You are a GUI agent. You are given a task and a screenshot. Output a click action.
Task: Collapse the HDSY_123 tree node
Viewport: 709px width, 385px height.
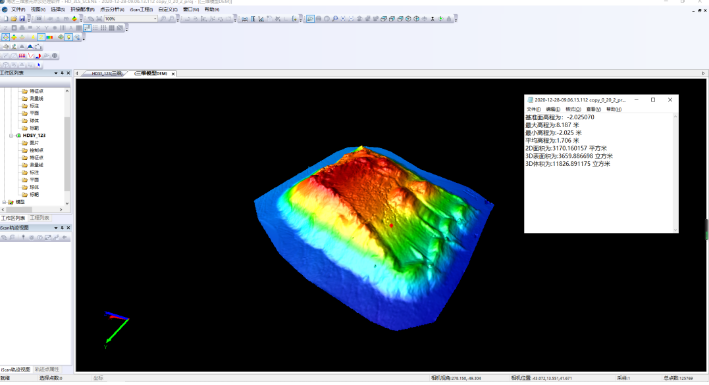click(x=11, y=135)
